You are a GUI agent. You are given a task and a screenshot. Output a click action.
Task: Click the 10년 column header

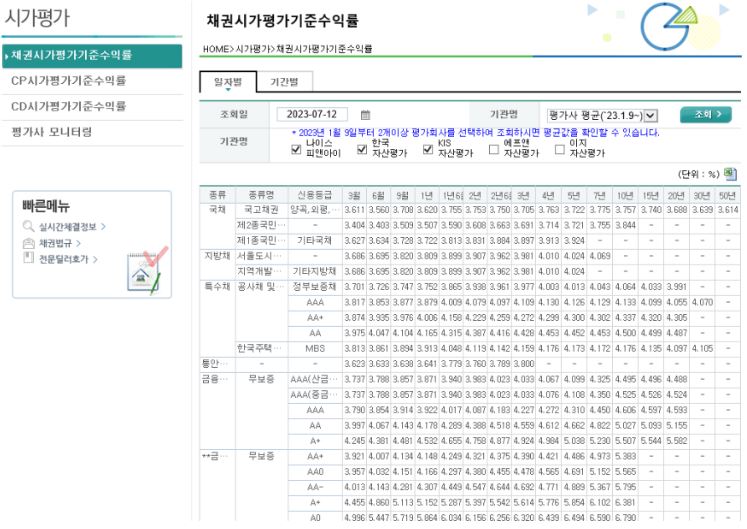pos(625,195)
